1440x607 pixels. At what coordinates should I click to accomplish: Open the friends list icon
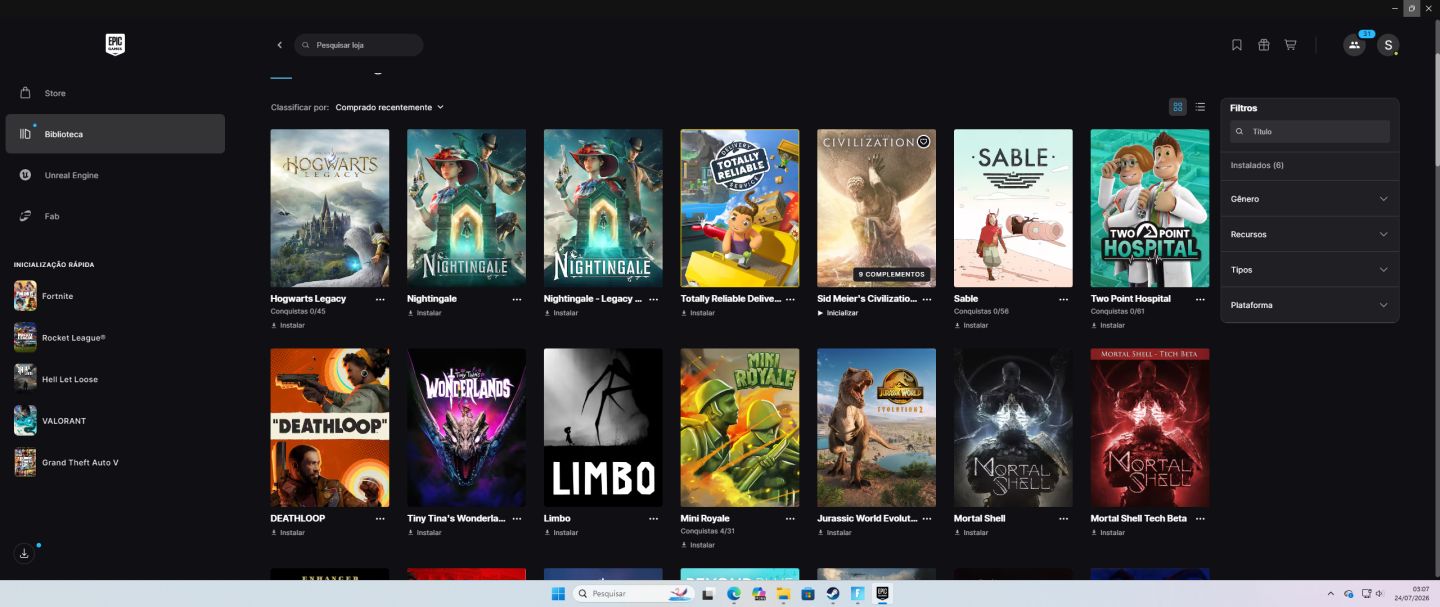tap(1354, 45)
